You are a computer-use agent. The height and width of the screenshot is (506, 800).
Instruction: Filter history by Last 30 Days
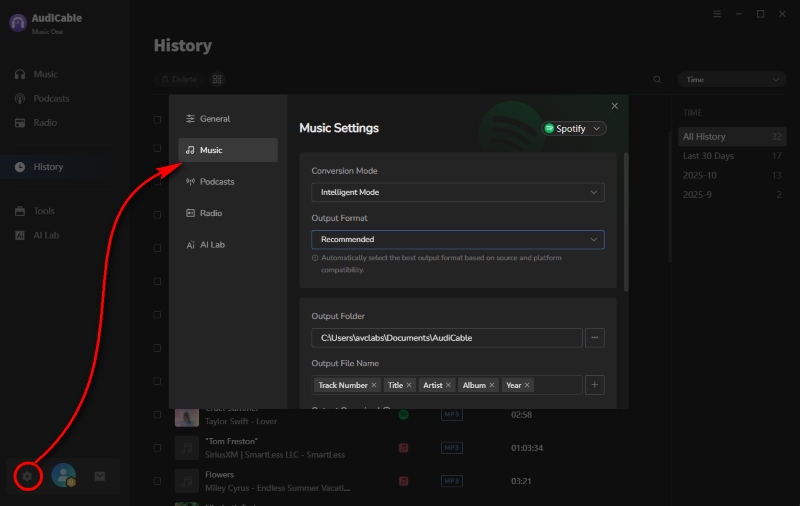[x=708, y=156]
